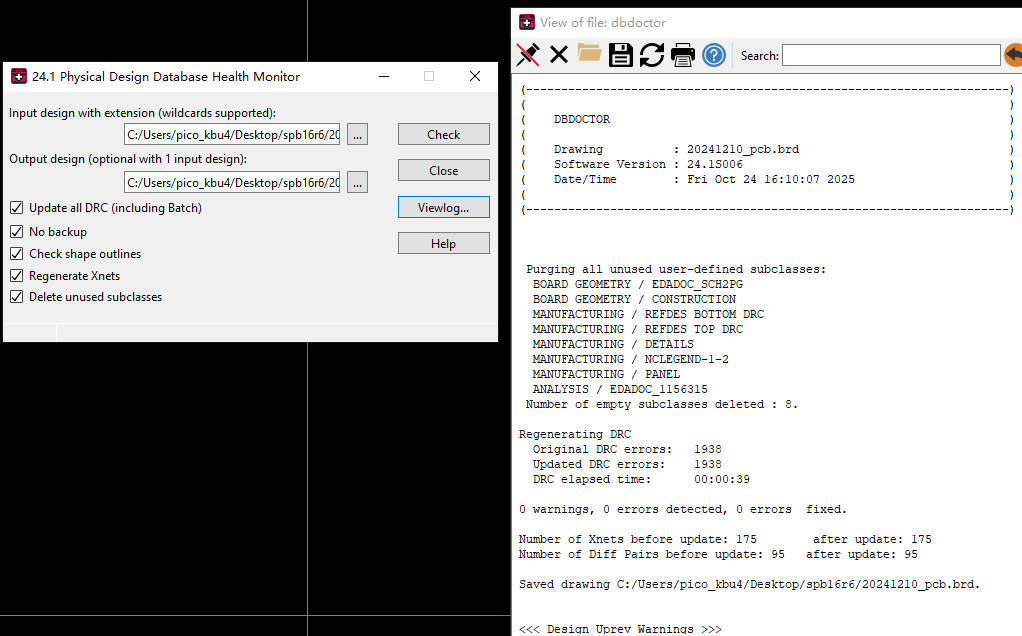Image resolution: width=1022 pixels, height=636 pixels.
Task: Click 'Original DRC errors: 1938' line
Action: coord(627,449)
